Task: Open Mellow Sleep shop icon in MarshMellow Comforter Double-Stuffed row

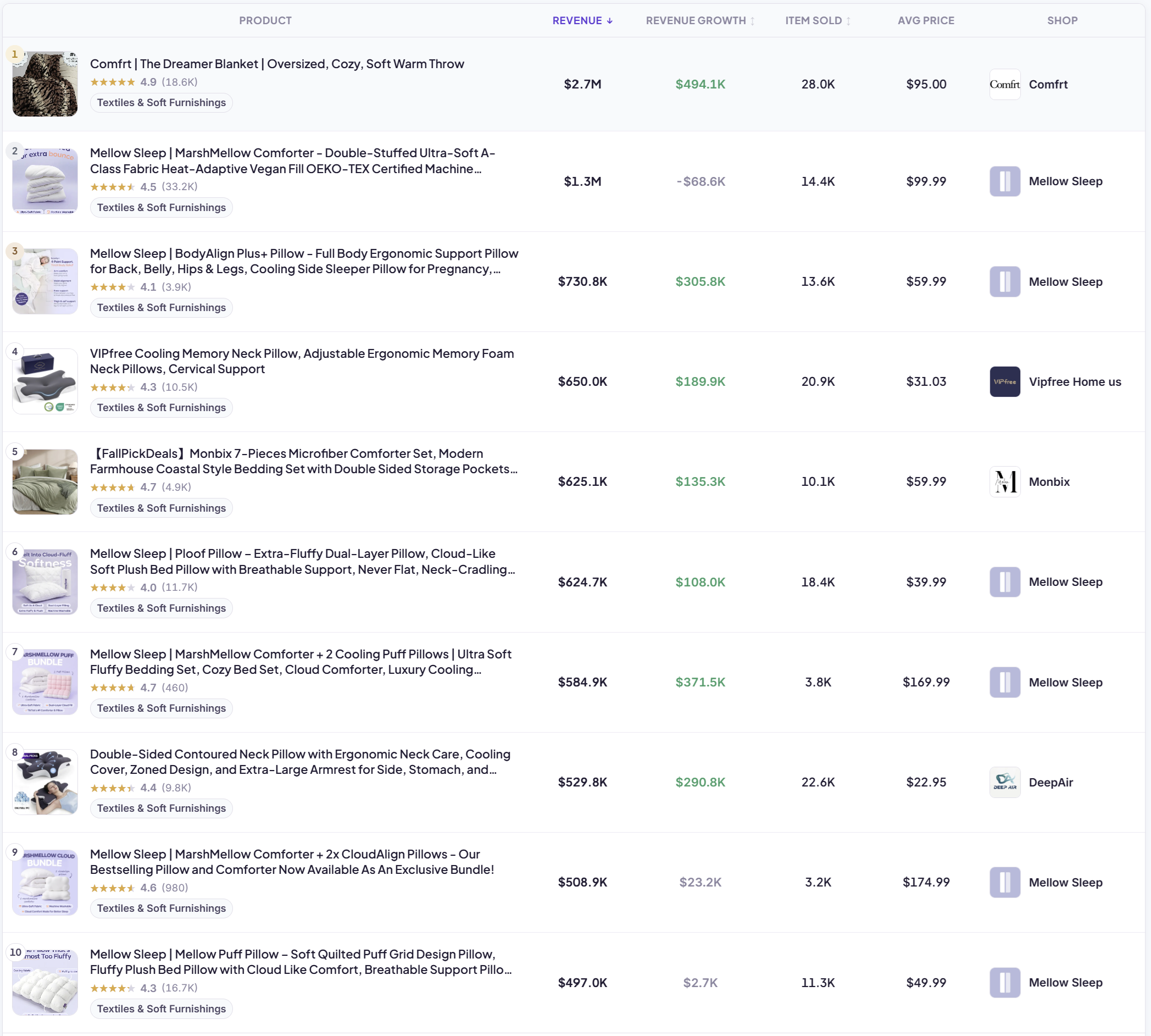Action: [x=1004, y=181]
